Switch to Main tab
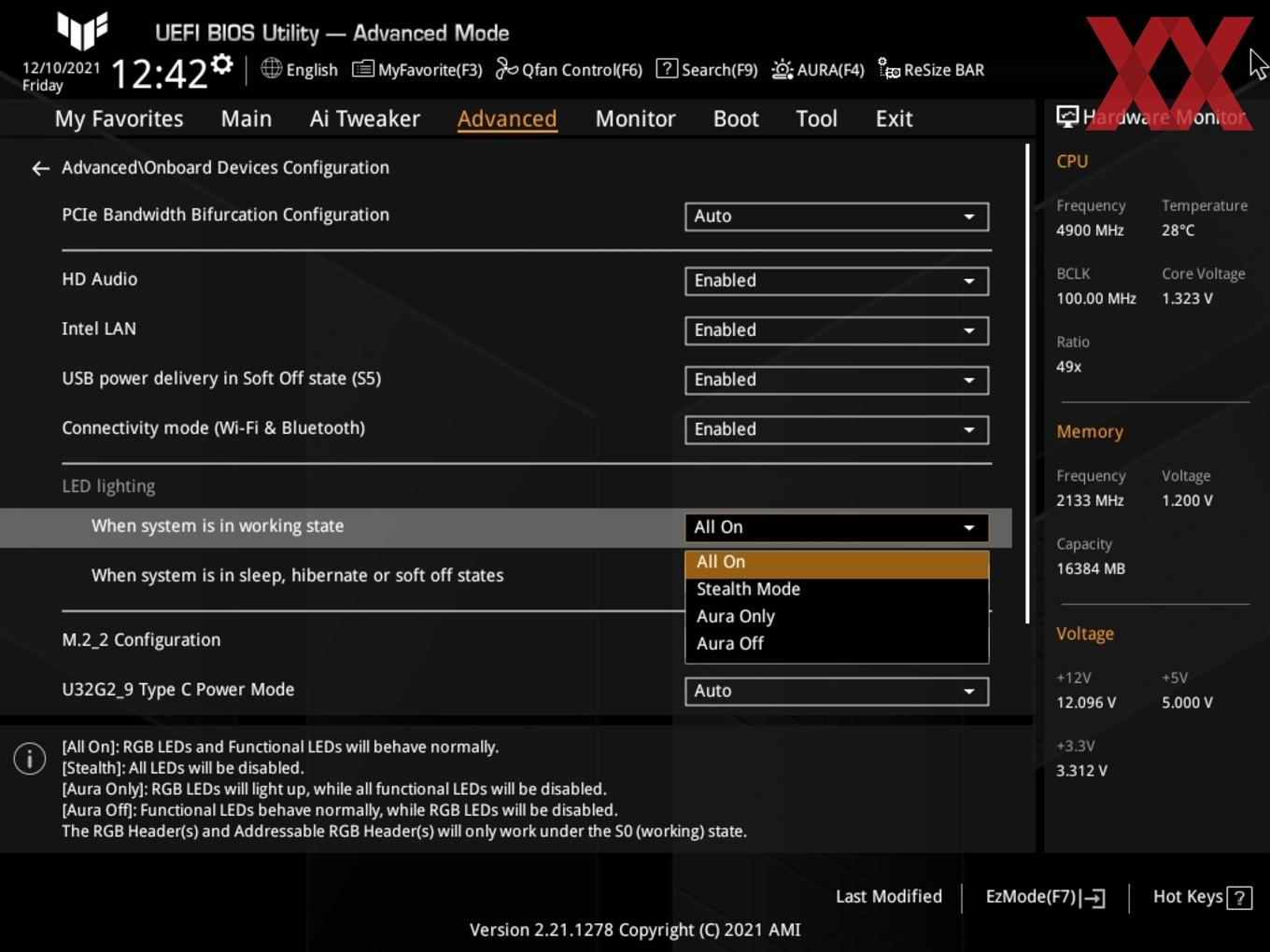 click(247, 119)
